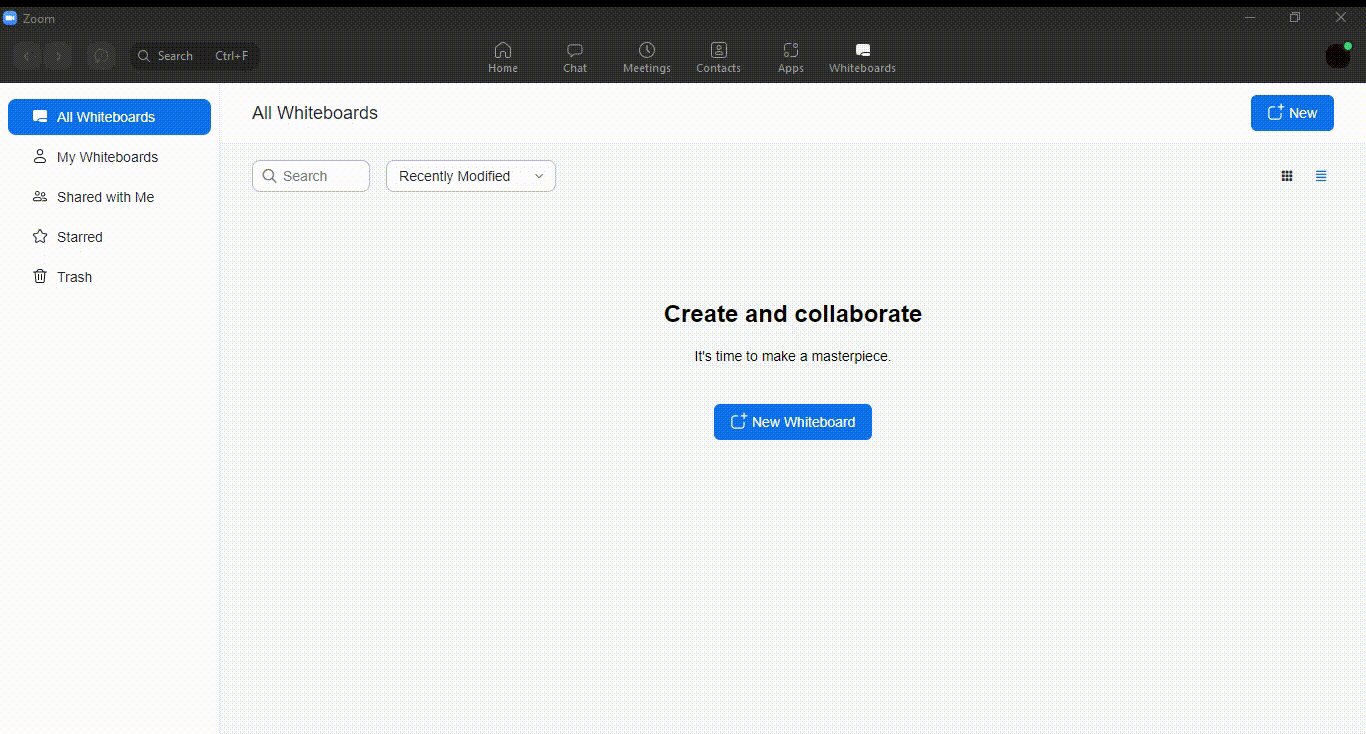
Task: Create a whiteboard with the New button
Action: [x=1292, y=112]
